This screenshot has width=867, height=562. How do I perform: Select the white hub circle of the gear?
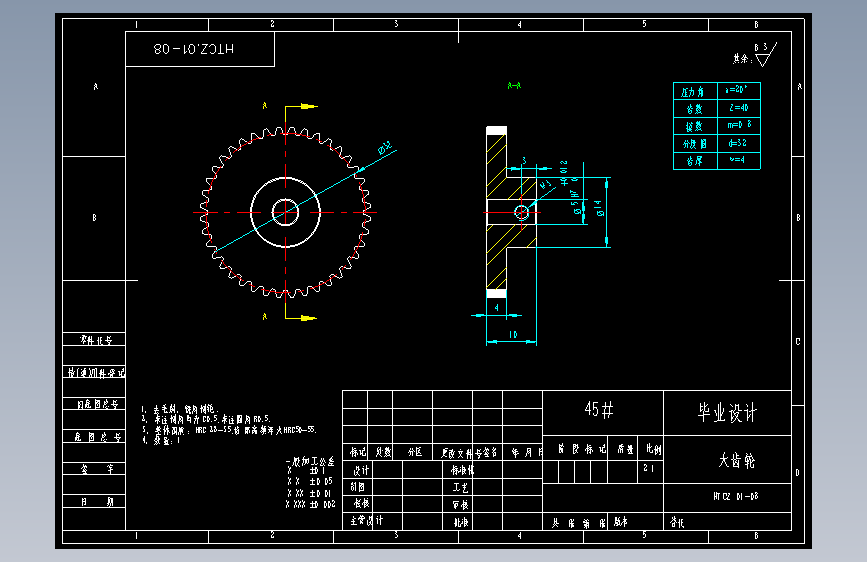coord(285,212)
